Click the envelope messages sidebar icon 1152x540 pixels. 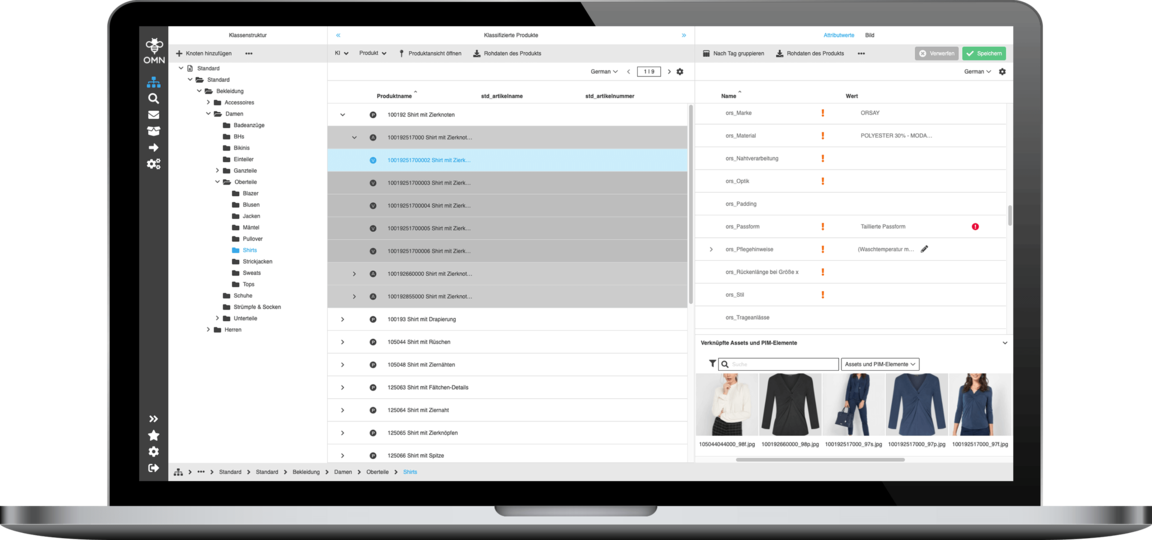coord(153,115)
